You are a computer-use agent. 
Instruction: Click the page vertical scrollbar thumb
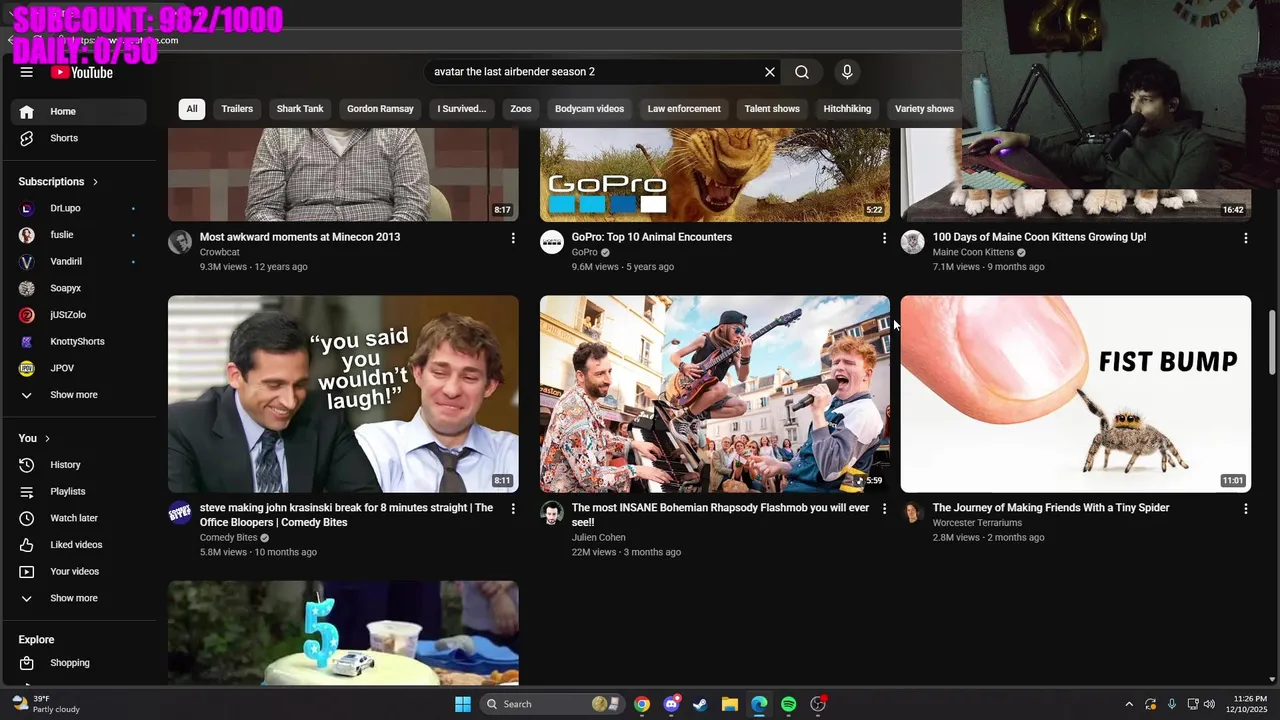click(x=1273, y=343)
